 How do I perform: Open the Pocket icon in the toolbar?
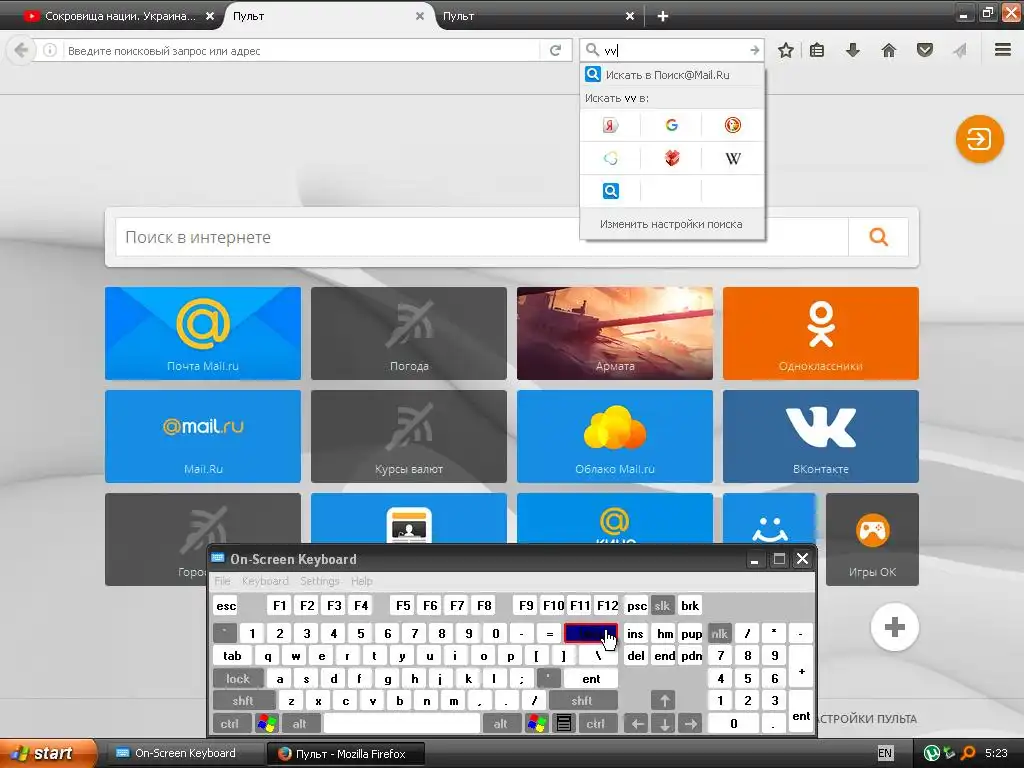pyautogui.click(x=925, y=50)
